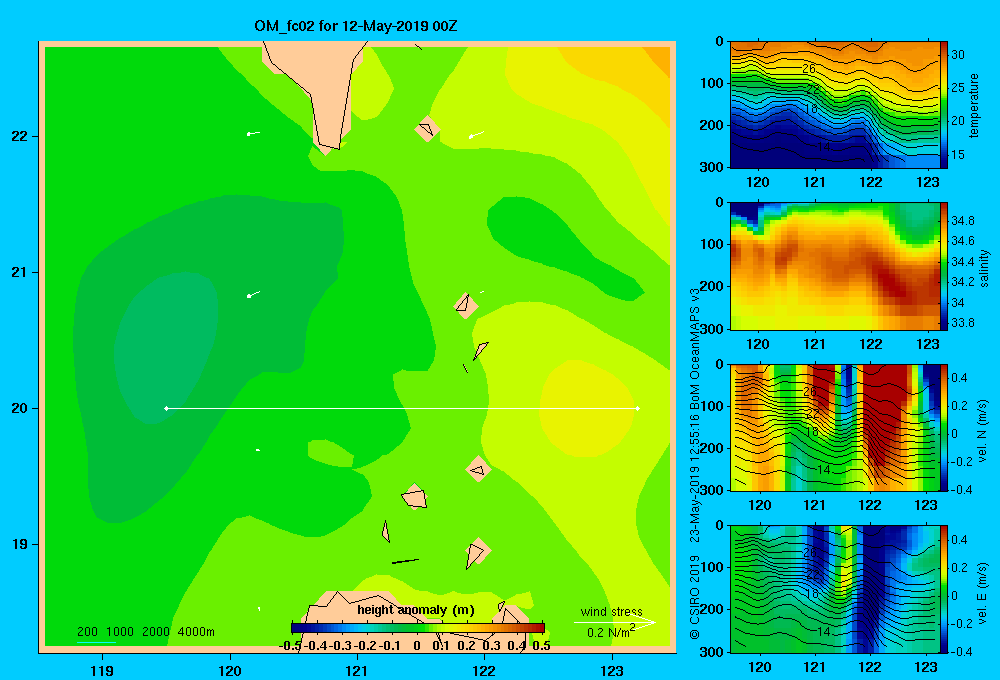The height and width of the screenshot is (680, 1000).
Task: Open the northward velocity section panel
Action: coord(835,427)
